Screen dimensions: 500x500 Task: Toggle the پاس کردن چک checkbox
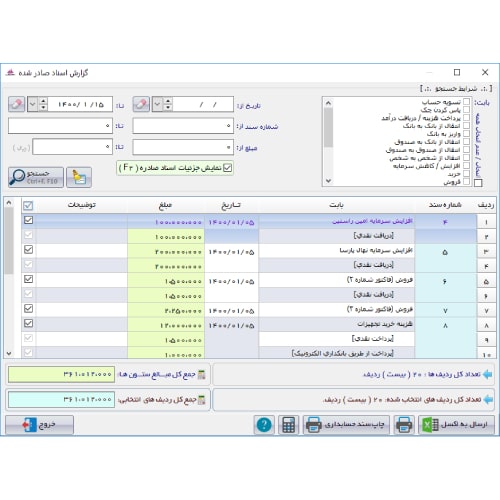(x=467, y=109)
